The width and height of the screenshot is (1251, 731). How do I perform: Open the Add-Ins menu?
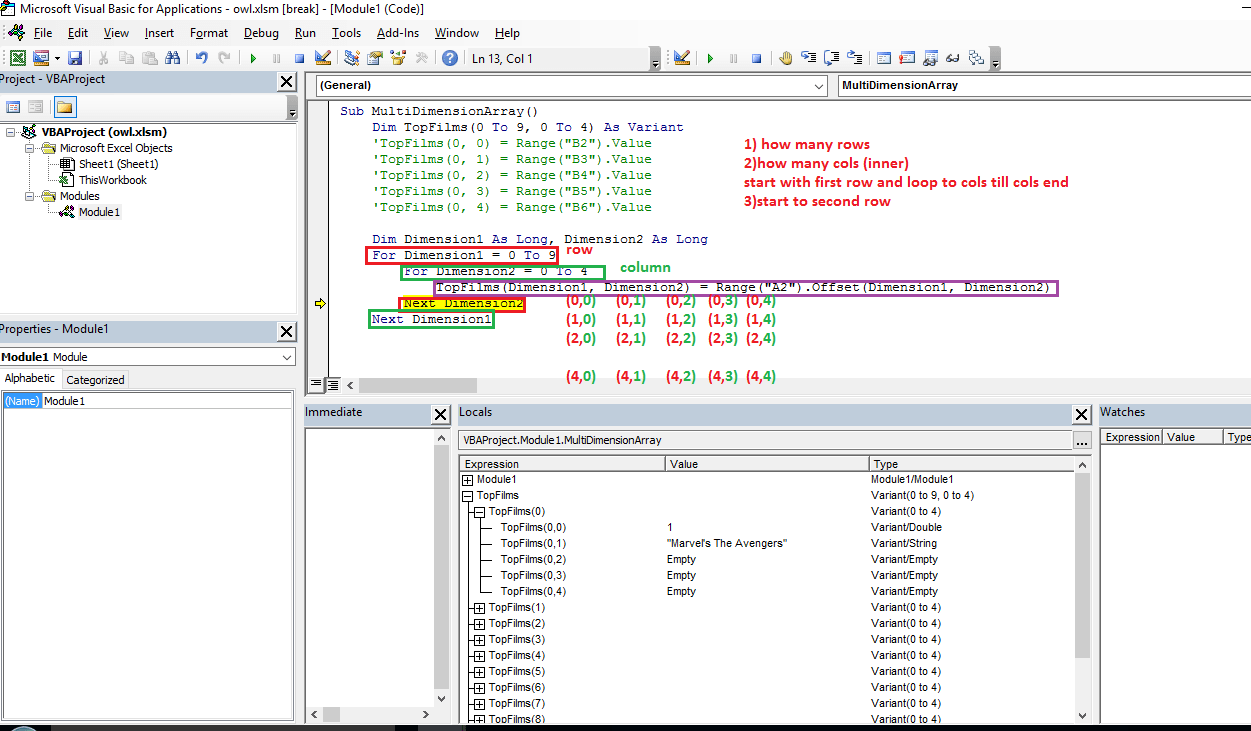(x=398, y=33)
